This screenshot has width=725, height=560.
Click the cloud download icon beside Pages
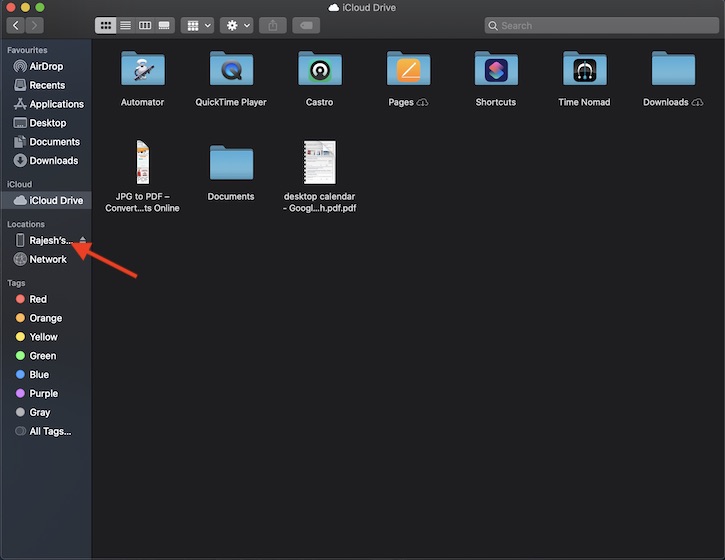422,103
